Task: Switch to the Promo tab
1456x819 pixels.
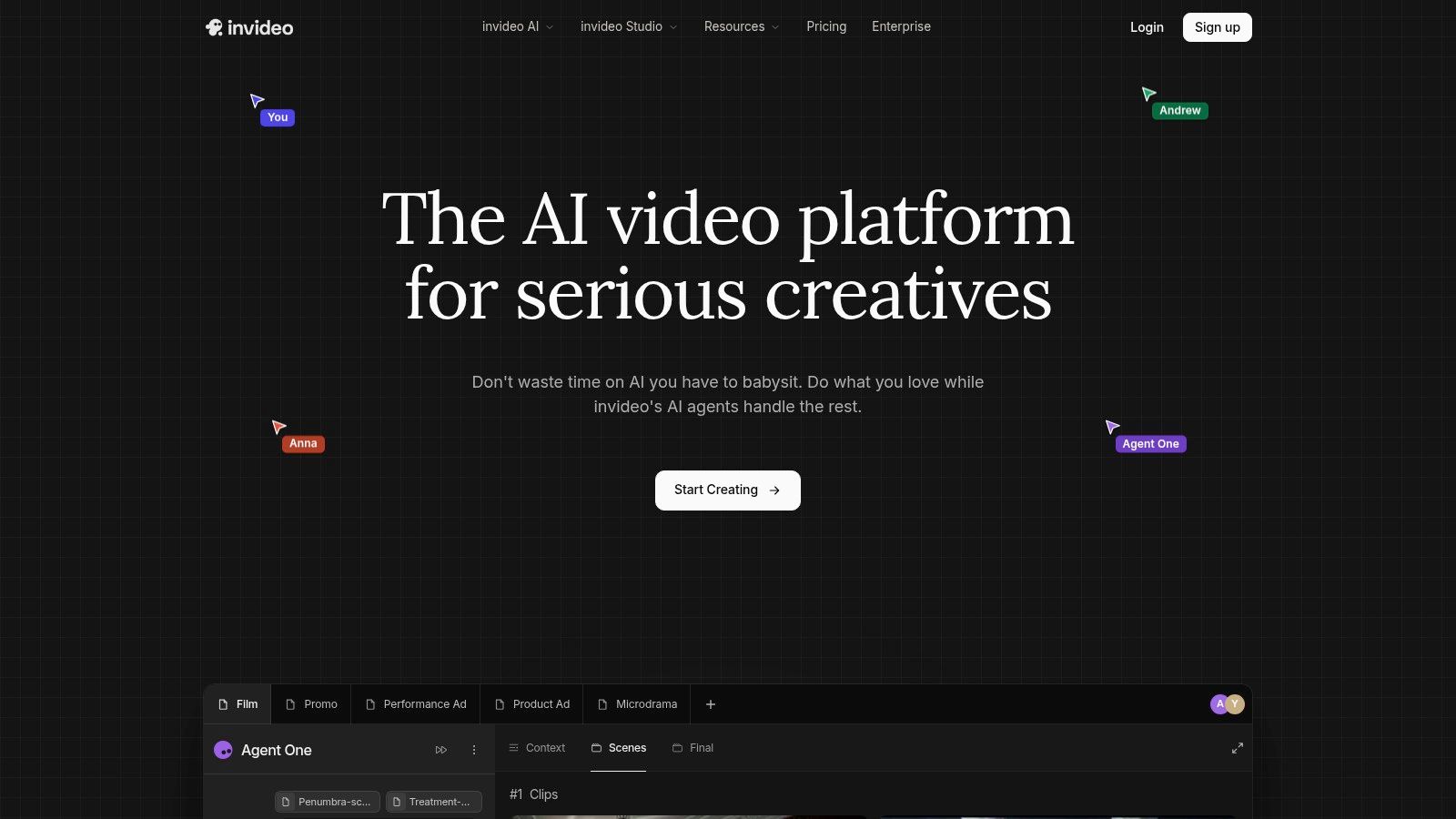Action: pos(311,704)
